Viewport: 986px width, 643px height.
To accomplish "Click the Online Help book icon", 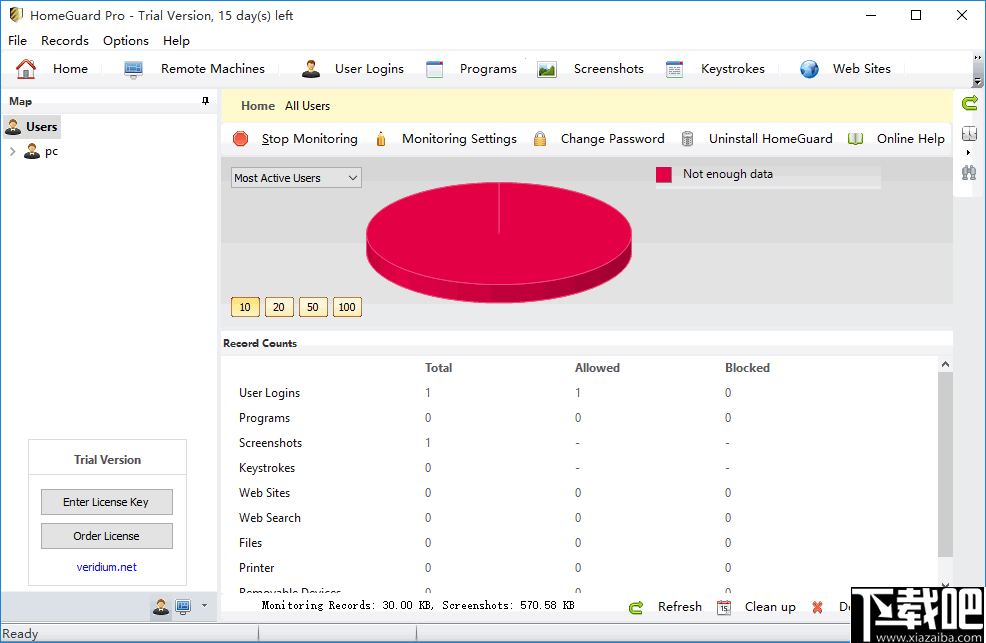I will [855, 139].
